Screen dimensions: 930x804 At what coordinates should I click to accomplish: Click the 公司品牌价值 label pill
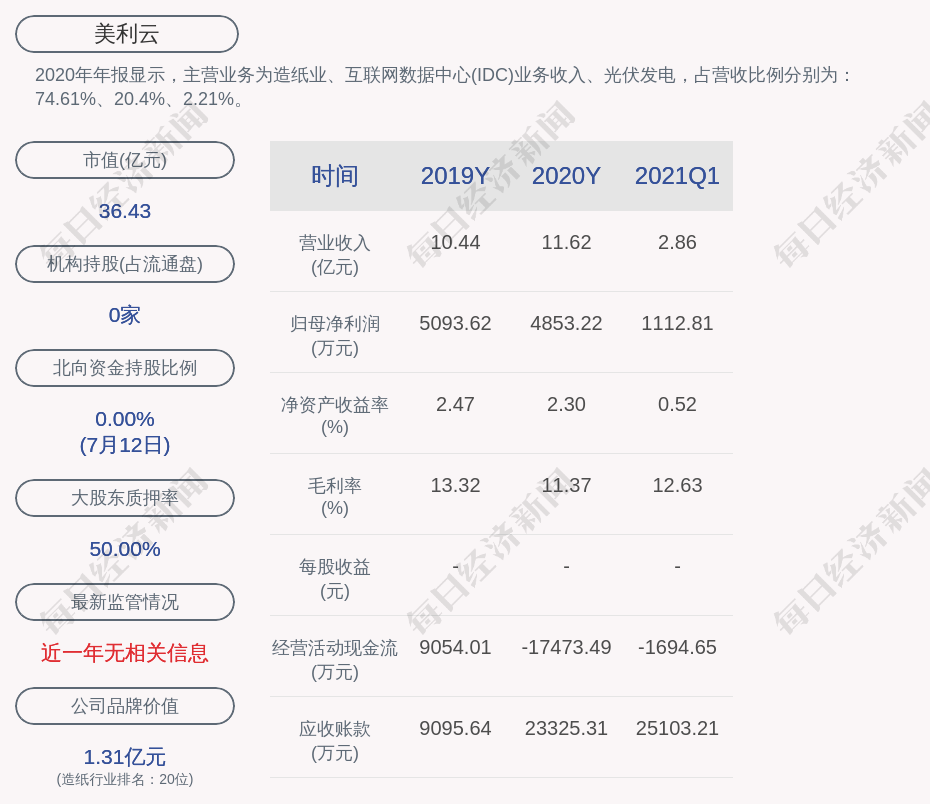125,706
